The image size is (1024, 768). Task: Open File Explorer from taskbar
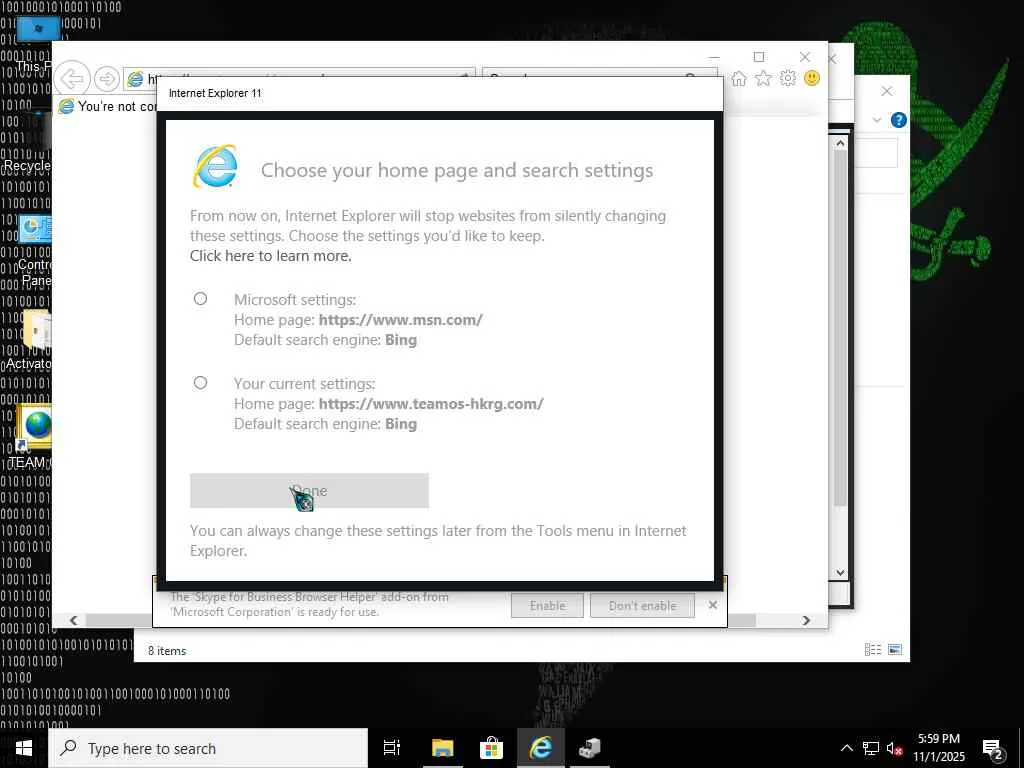[442, 748]
